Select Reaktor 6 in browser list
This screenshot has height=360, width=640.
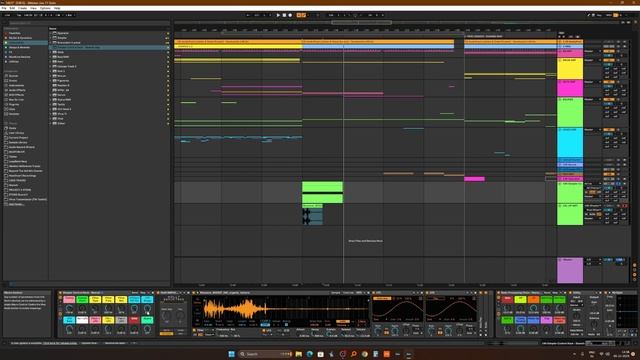click(x=63, y=85)
